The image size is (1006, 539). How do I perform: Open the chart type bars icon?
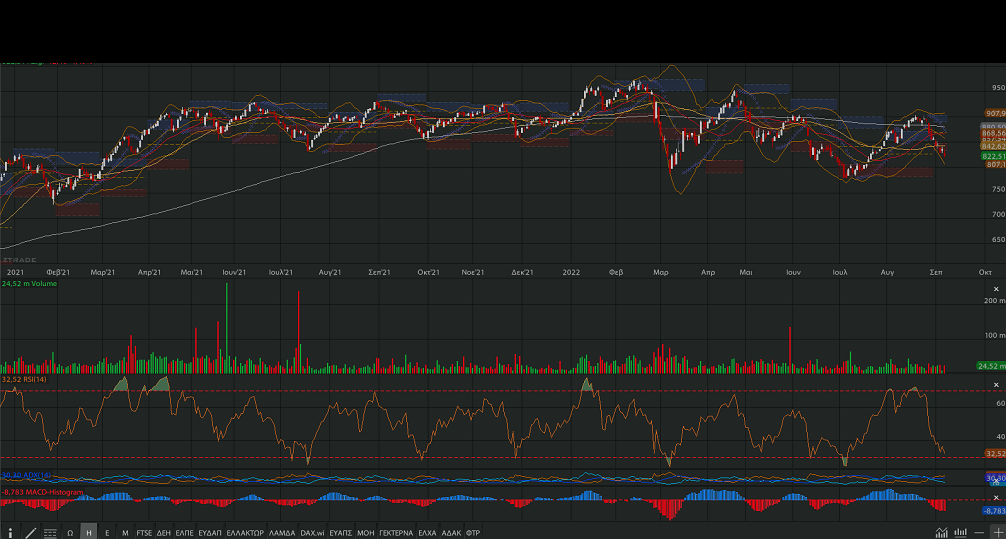click(960, 532)
